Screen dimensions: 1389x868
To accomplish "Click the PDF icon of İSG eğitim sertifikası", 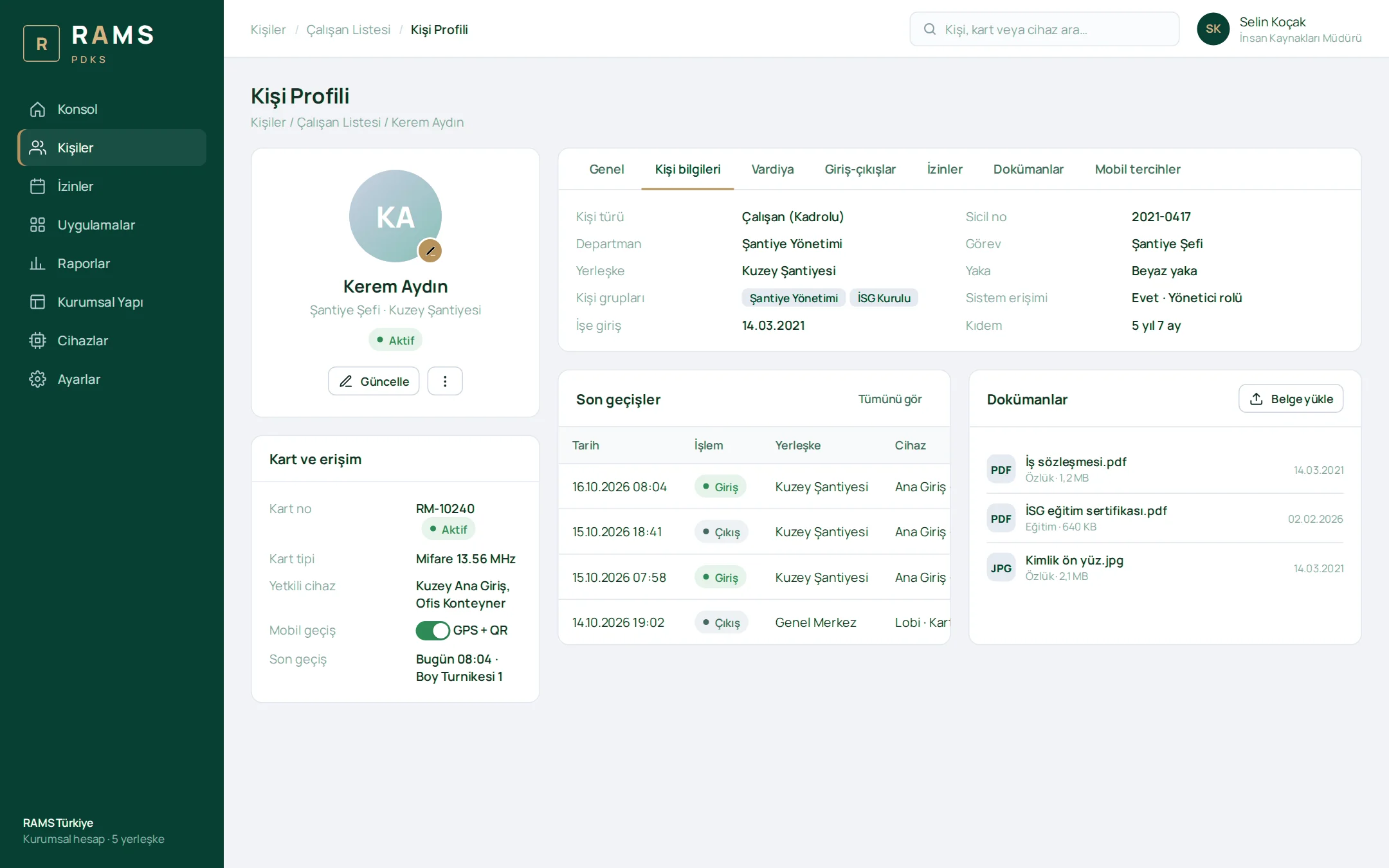I will [1001, 519].
